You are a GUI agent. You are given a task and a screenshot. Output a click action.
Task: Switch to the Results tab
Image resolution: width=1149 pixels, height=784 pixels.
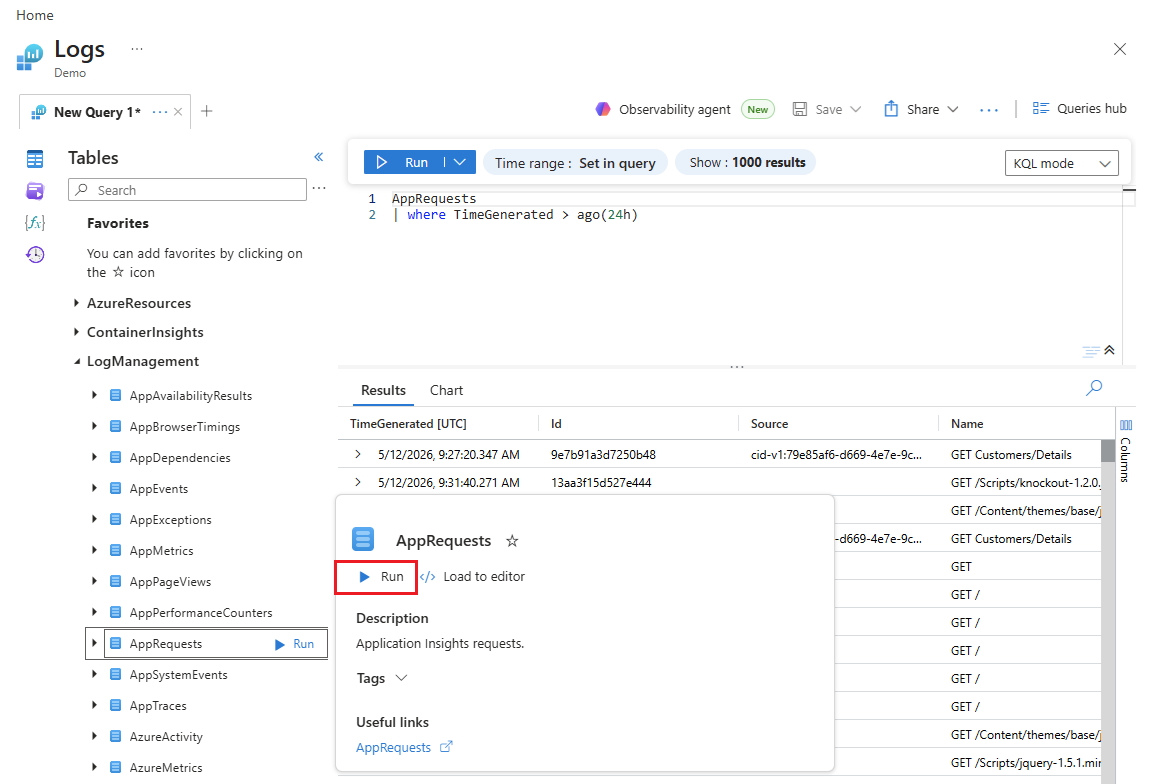[383, 391]
